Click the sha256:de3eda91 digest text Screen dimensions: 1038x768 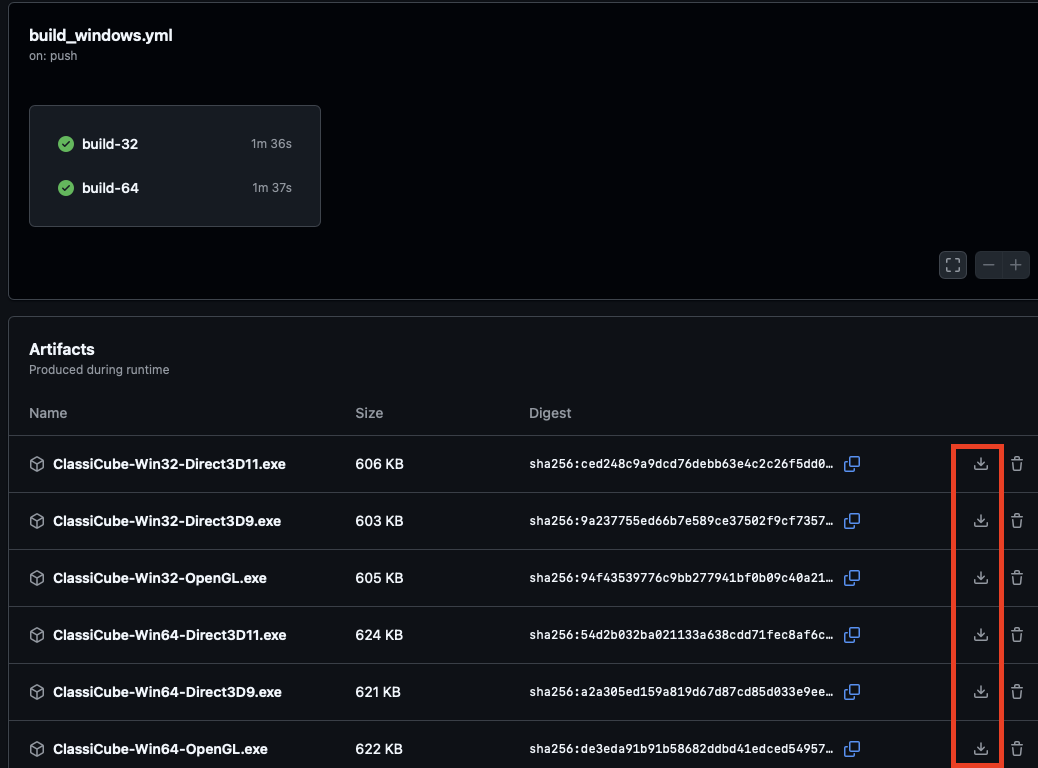[x=681, y=749]
